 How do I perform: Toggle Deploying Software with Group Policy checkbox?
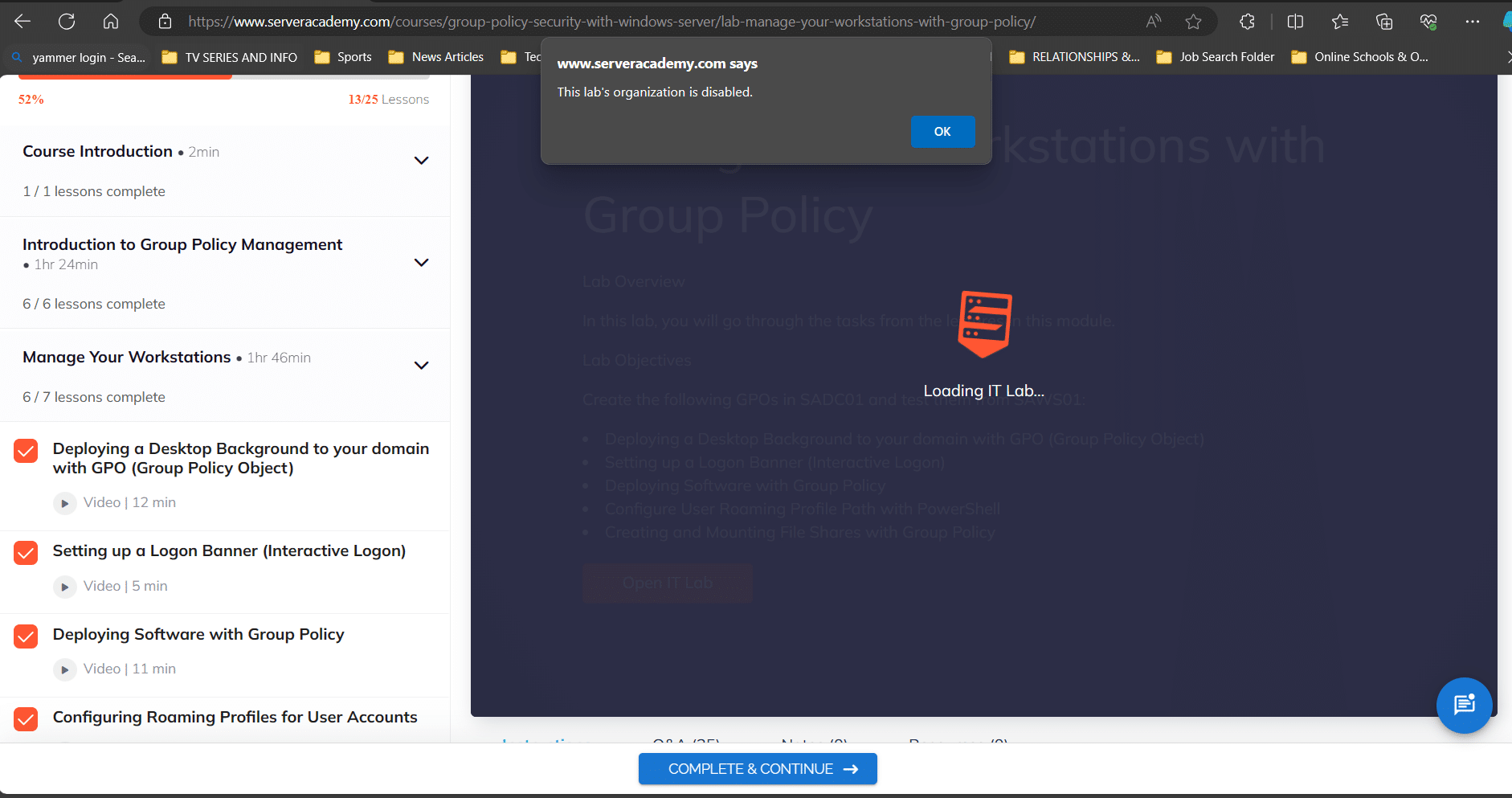point(27,636)
